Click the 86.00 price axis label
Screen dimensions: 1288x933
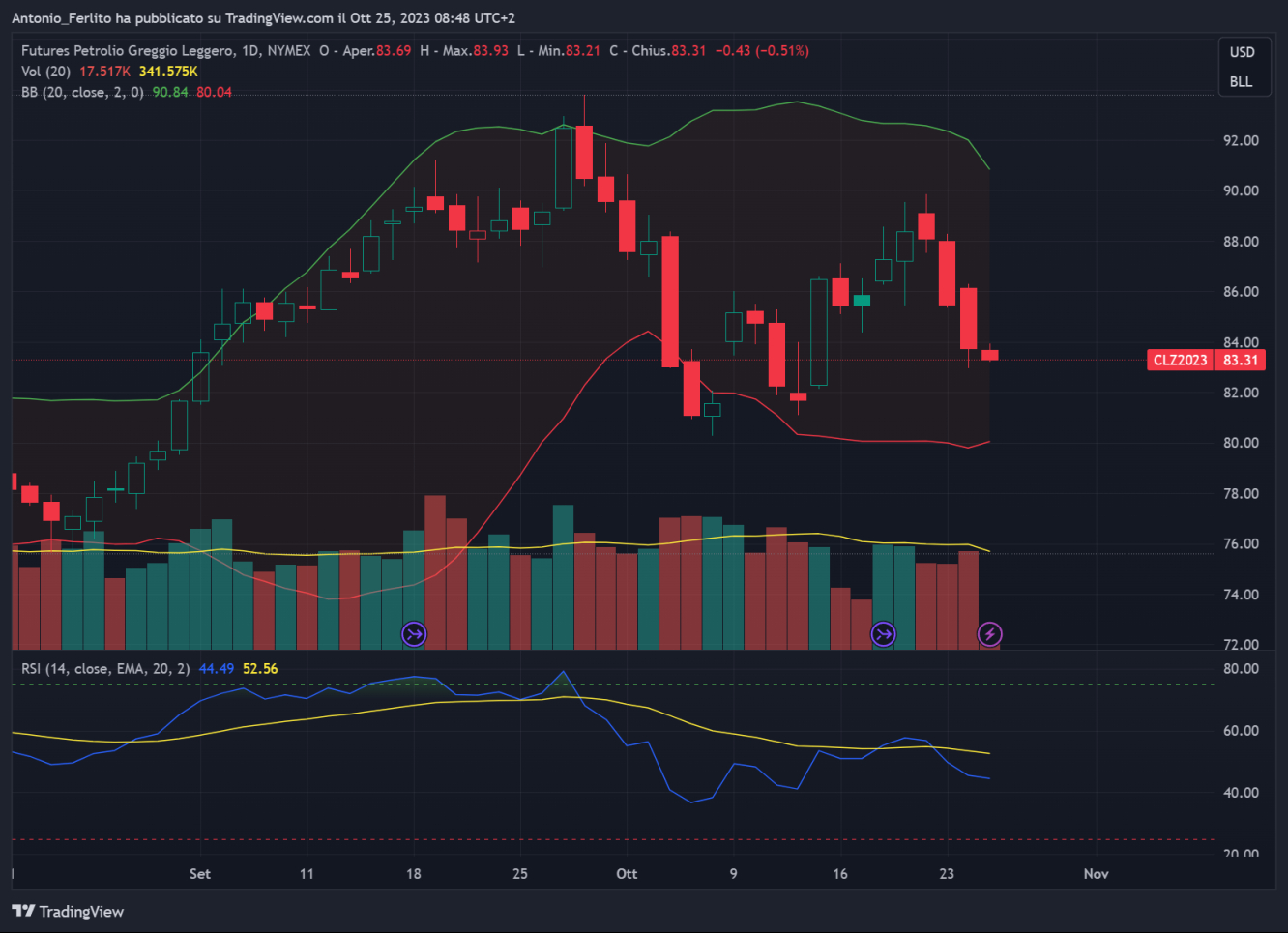point(1241,292)
